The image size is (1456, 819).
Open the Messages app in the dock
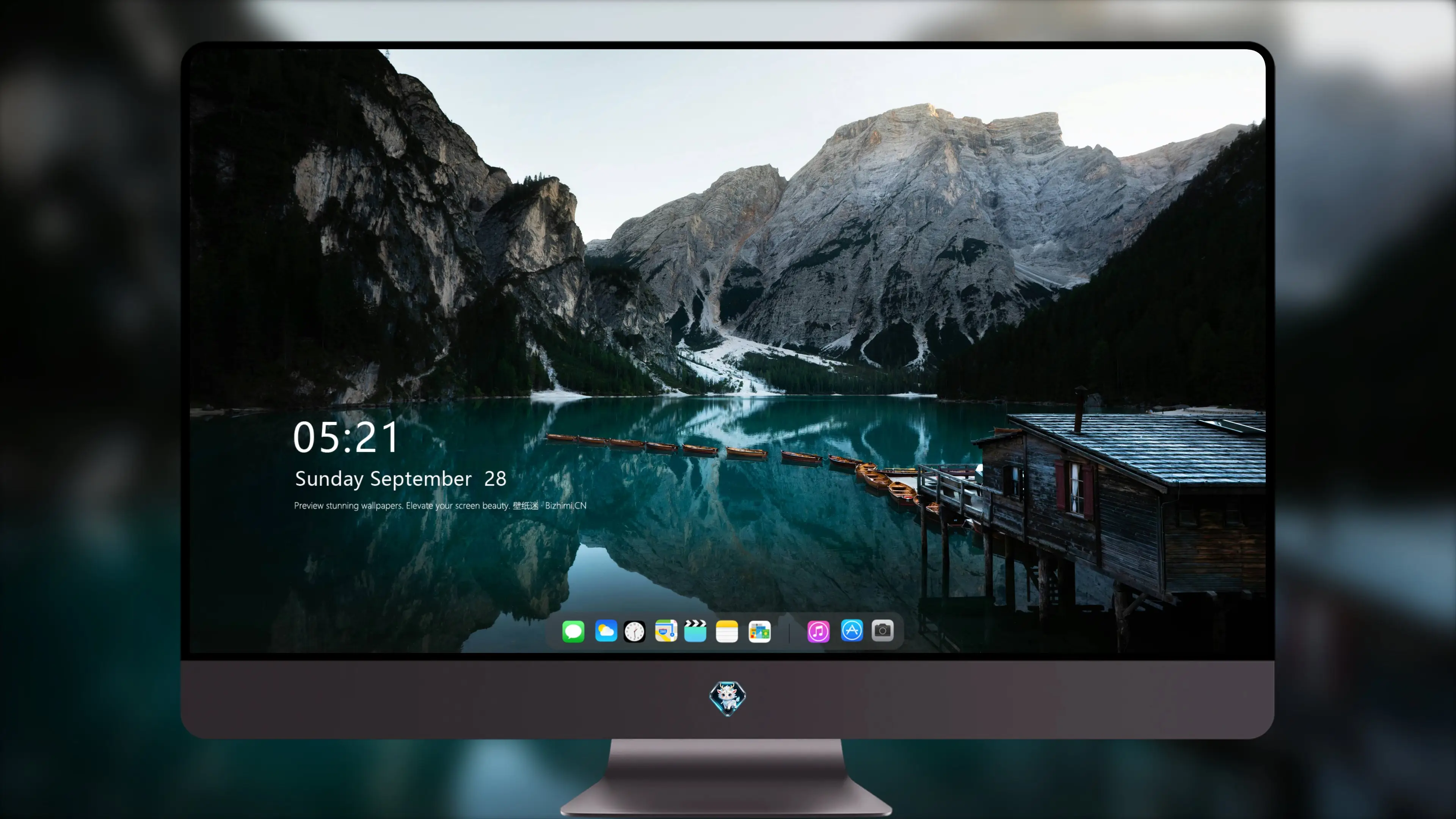[x=573, y=631]
